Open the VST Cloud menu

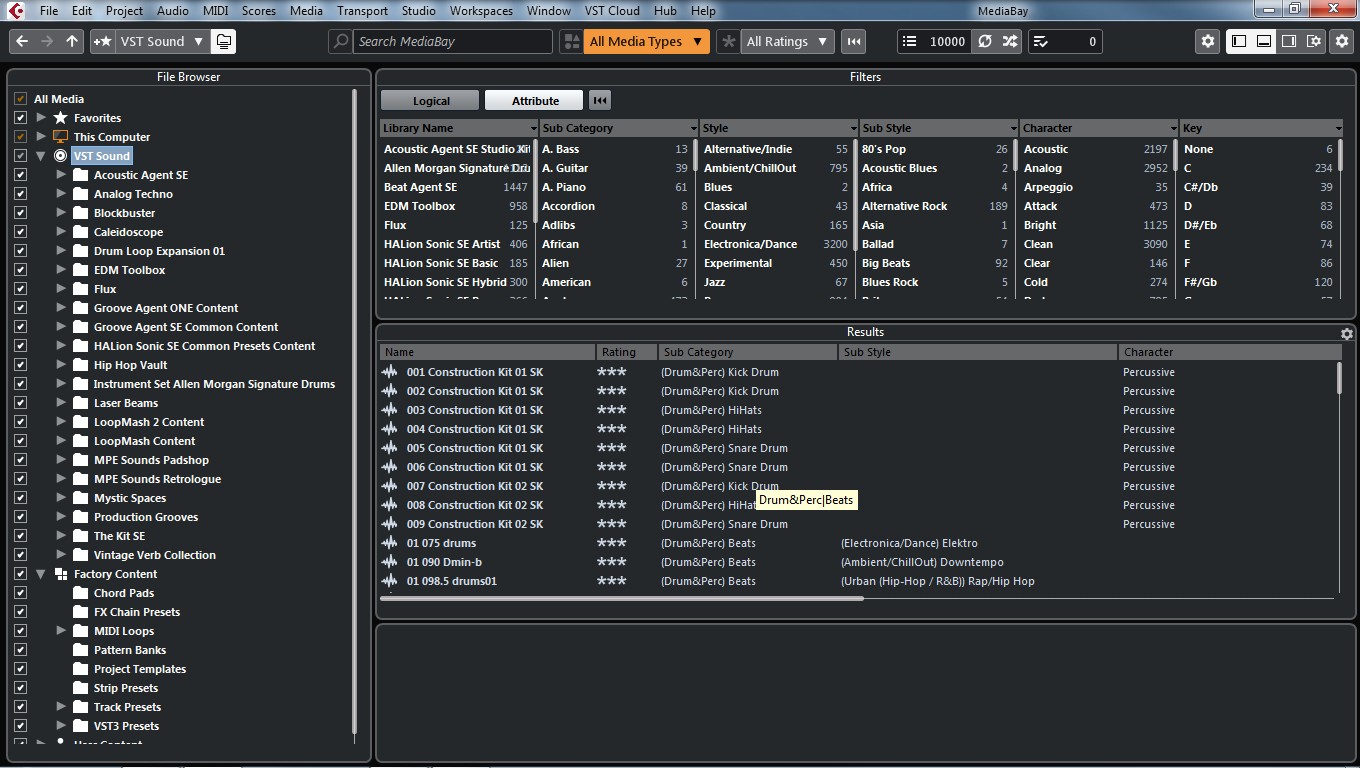pos(610,10)
